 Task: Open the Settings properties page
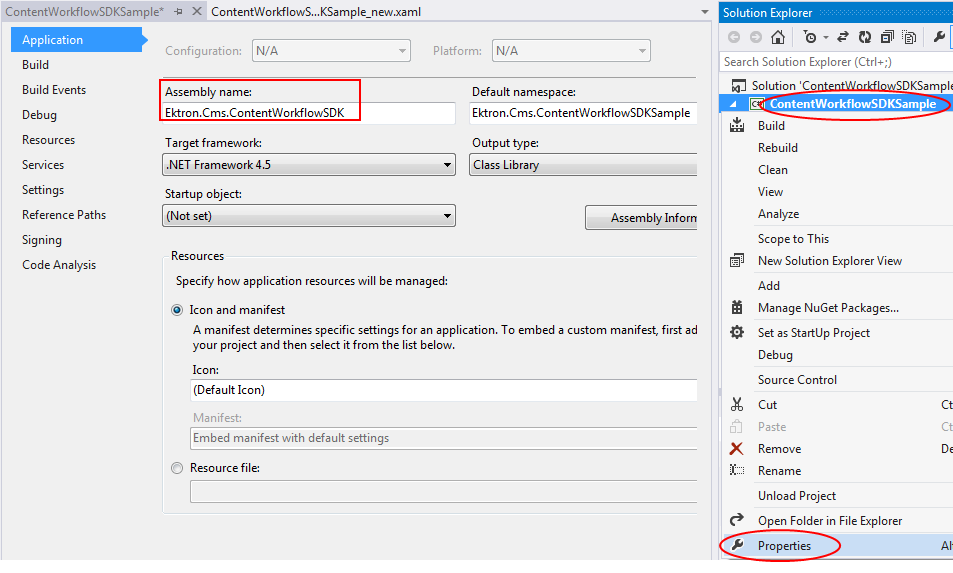pos(43,190)
